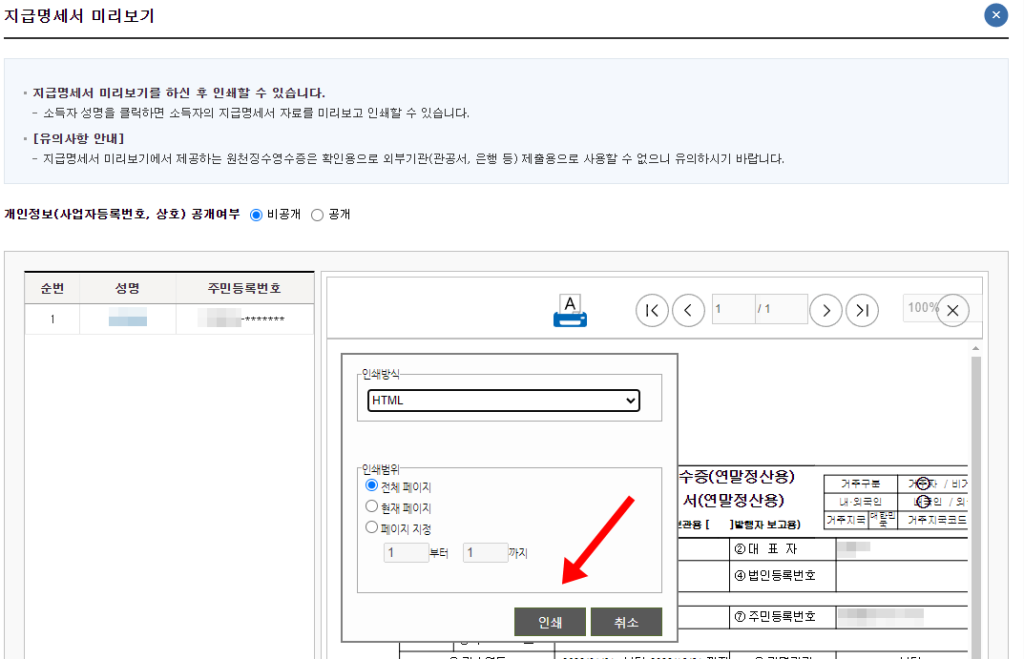This screenshot has width=1024, height=659.
Task: Go to the next preview page
Action: click(825, 310)
